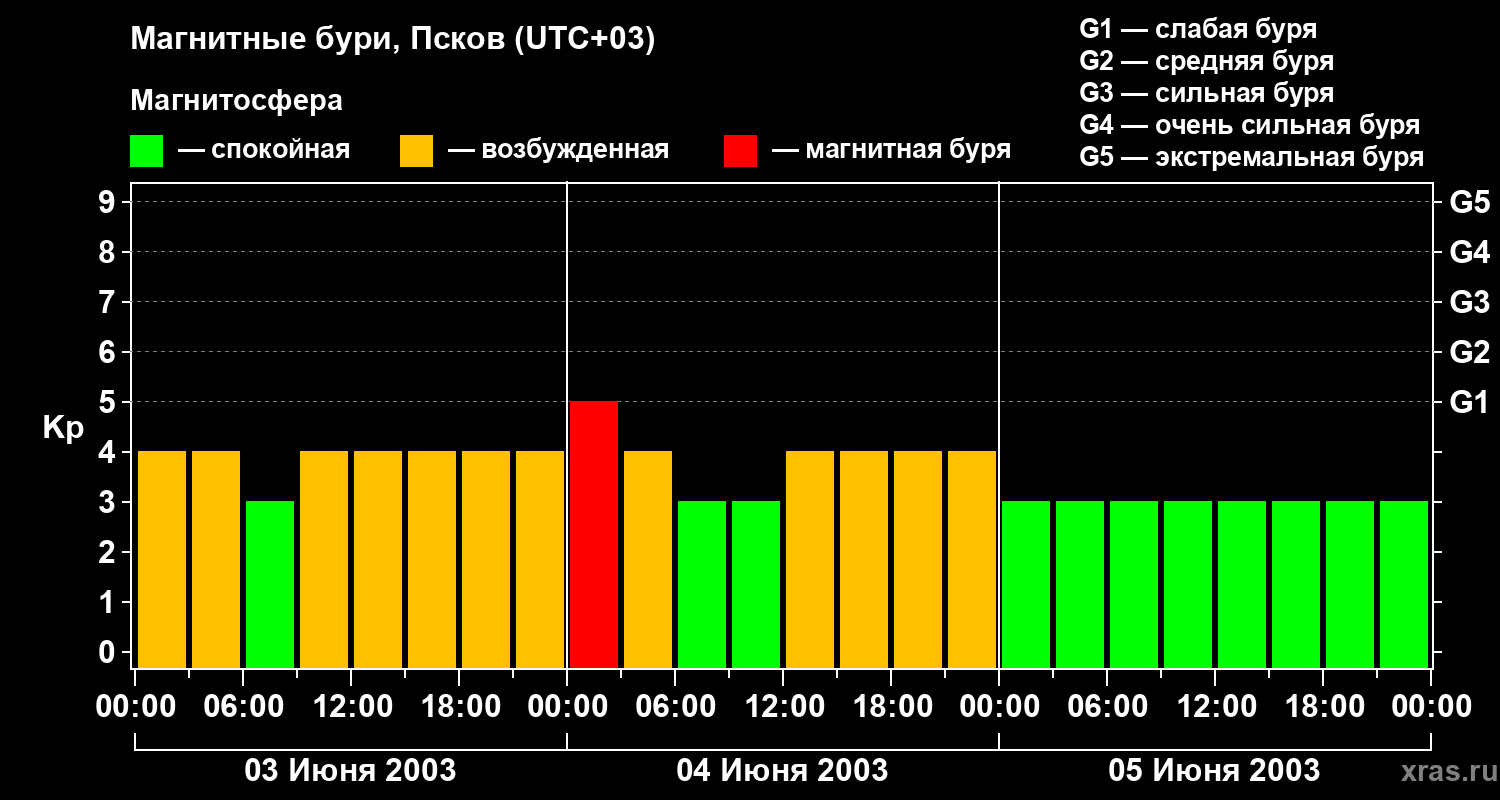Click the '5' value on Kp axis

109,402
